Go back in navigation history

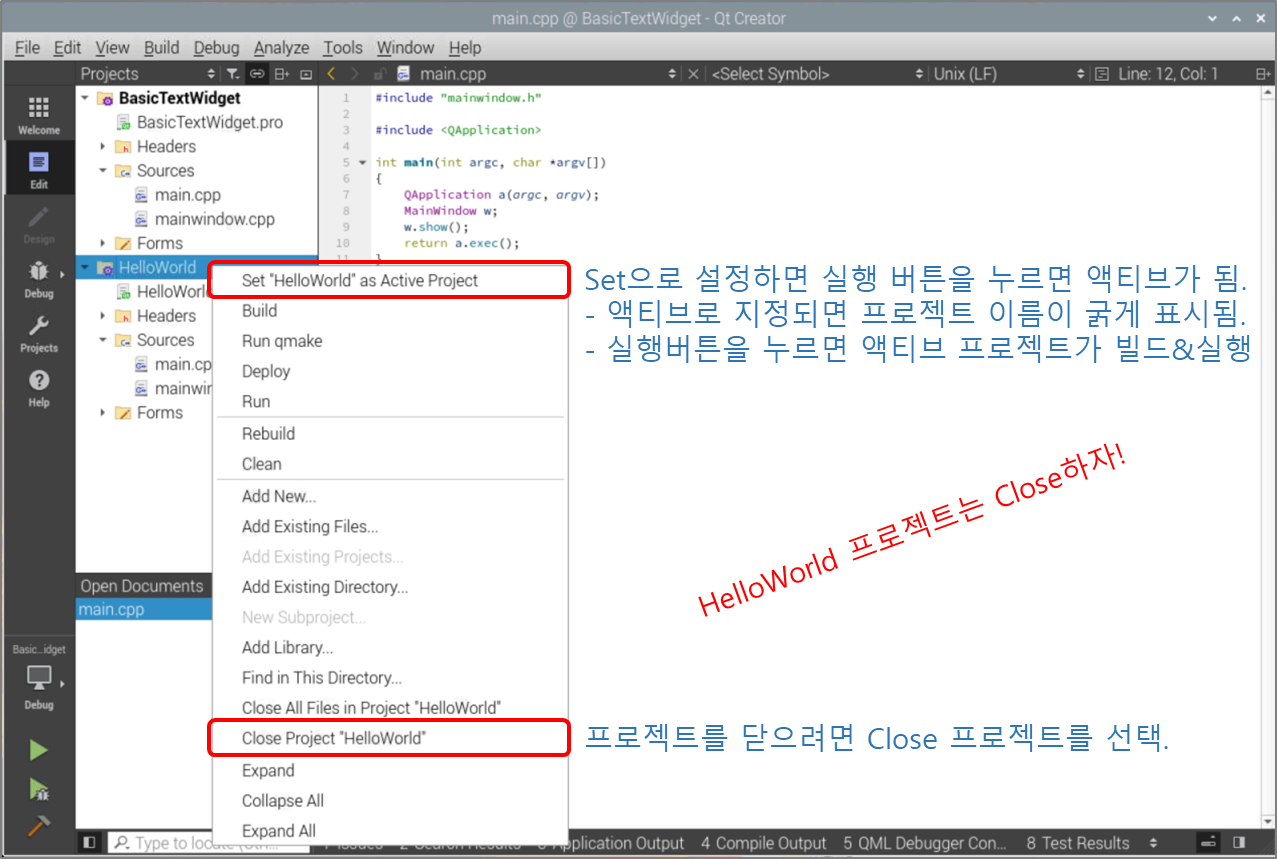[x=332, y=74]
